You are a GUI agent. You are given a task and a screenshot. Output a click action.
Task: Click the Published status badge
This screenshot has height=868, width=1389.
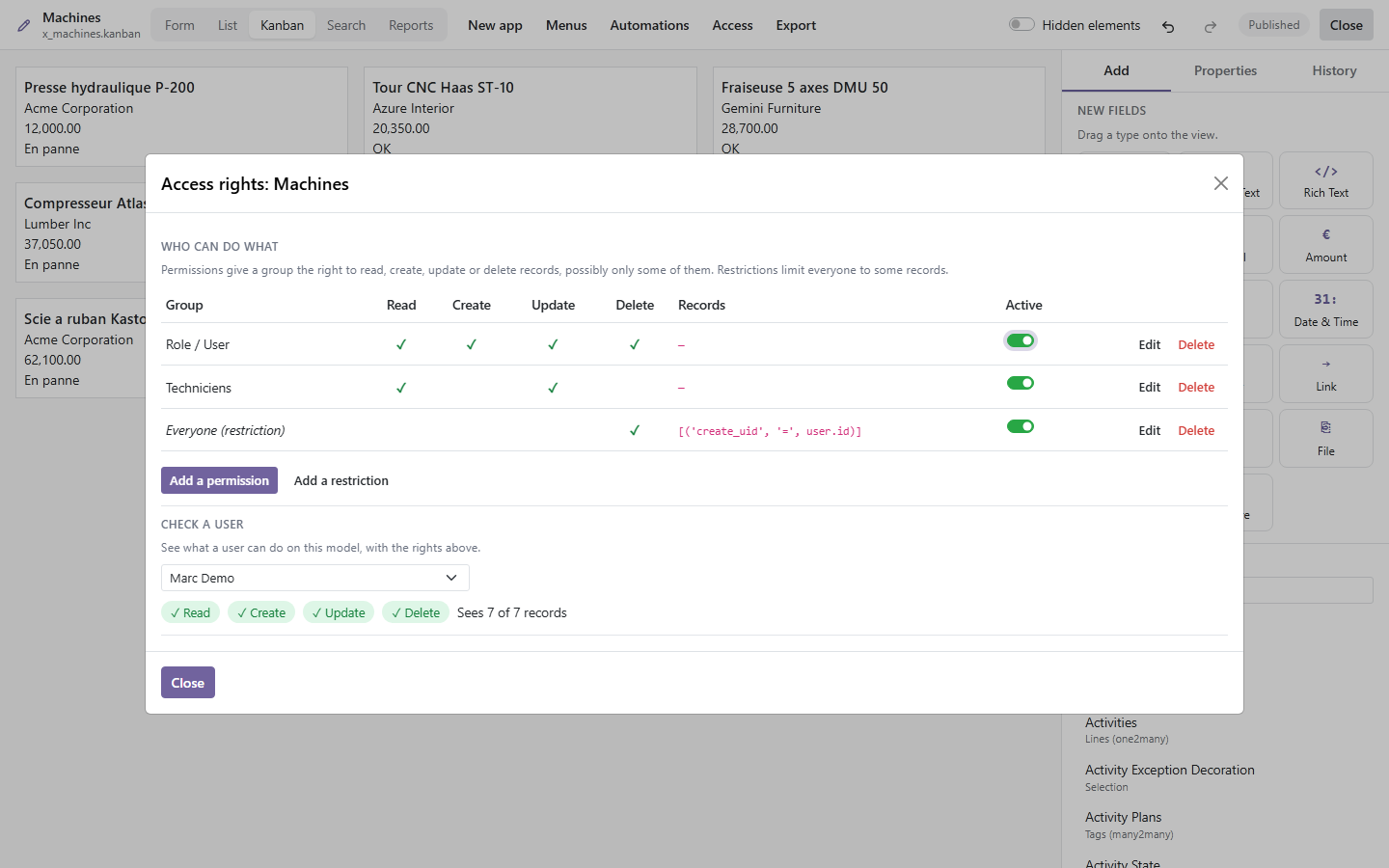pos(1273,25)
